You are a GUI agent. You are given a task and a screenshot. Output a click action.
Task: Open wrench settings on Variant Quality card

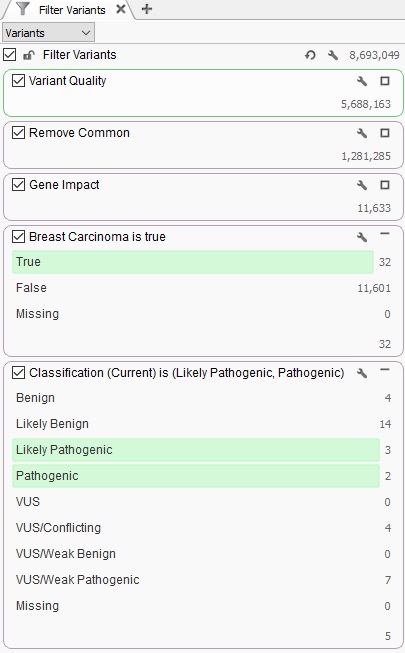(x=362, y=81)
